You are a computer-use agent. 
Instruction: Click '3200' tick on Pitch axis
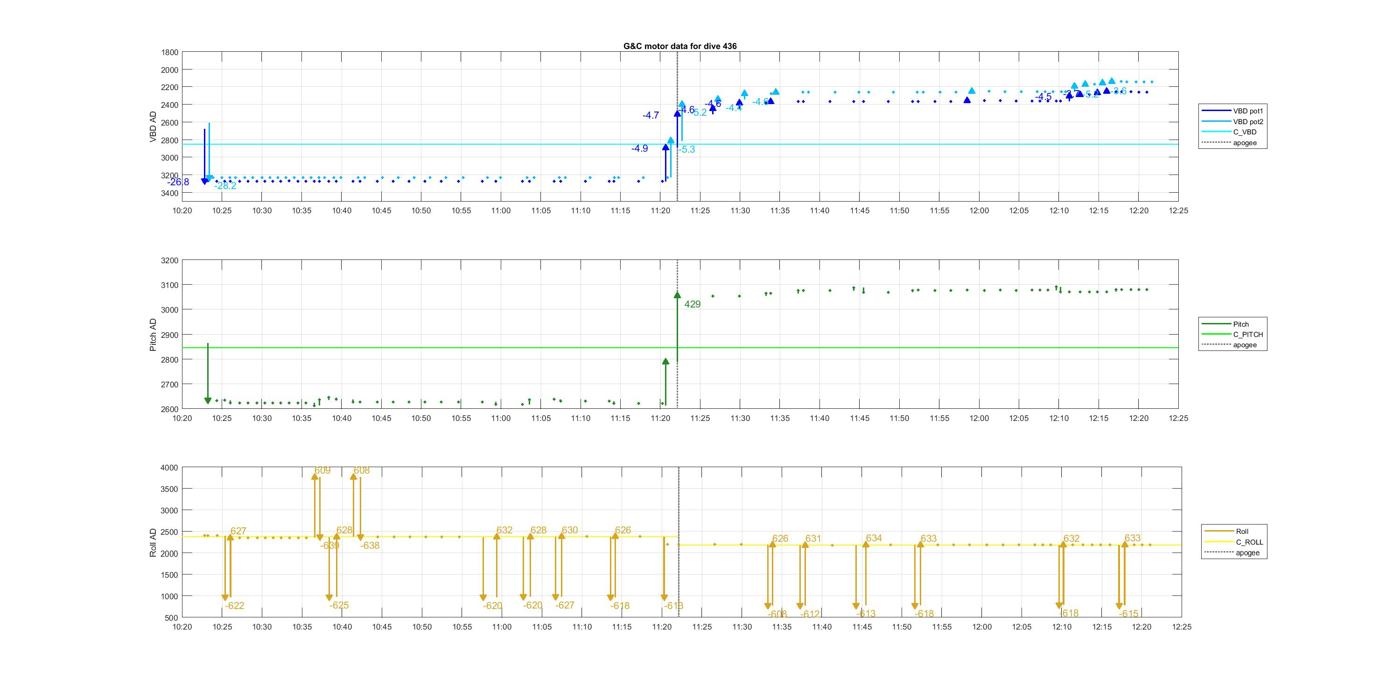coord(170,260)
